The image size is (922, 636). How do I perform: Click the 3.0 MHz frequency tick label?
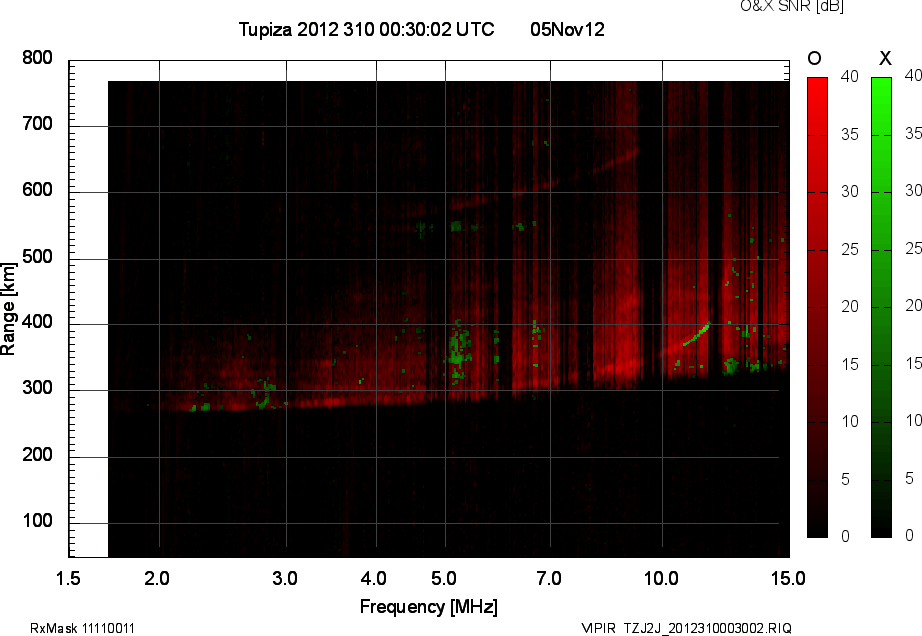[x=285, y=578]
